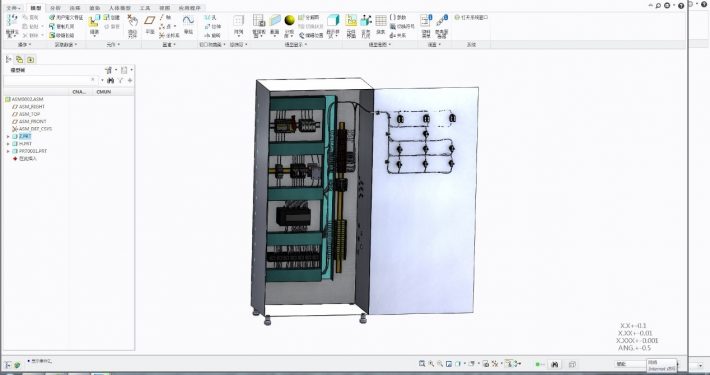
Task: Open the Family Table grid icon
Action: [x=381, y=24]
